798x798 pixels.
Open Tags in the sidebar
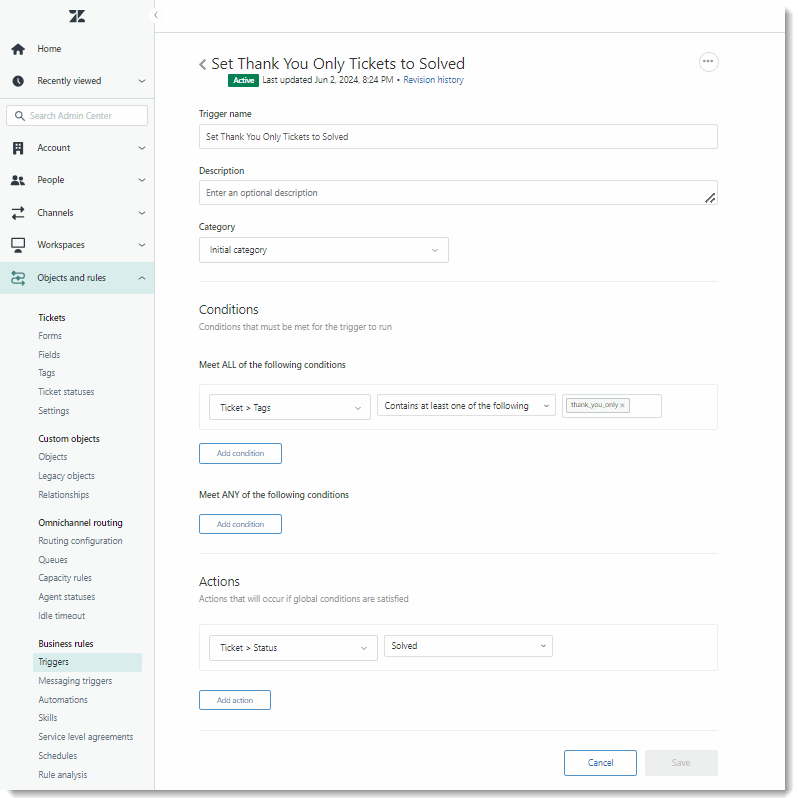pyautogui.click(x=46, y=373)
